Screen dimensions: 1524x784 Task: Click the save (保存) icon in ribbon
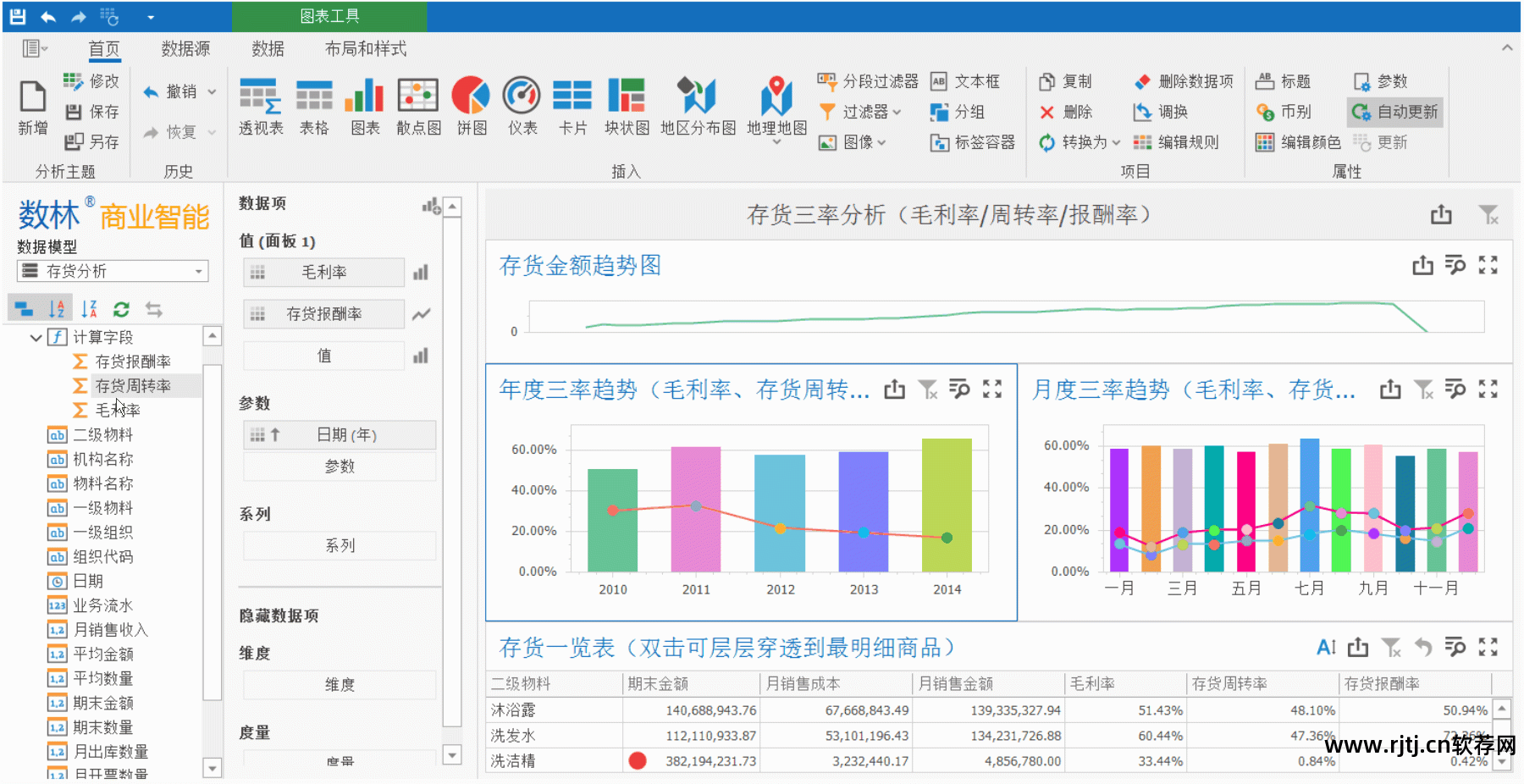[x=92, y=112]
